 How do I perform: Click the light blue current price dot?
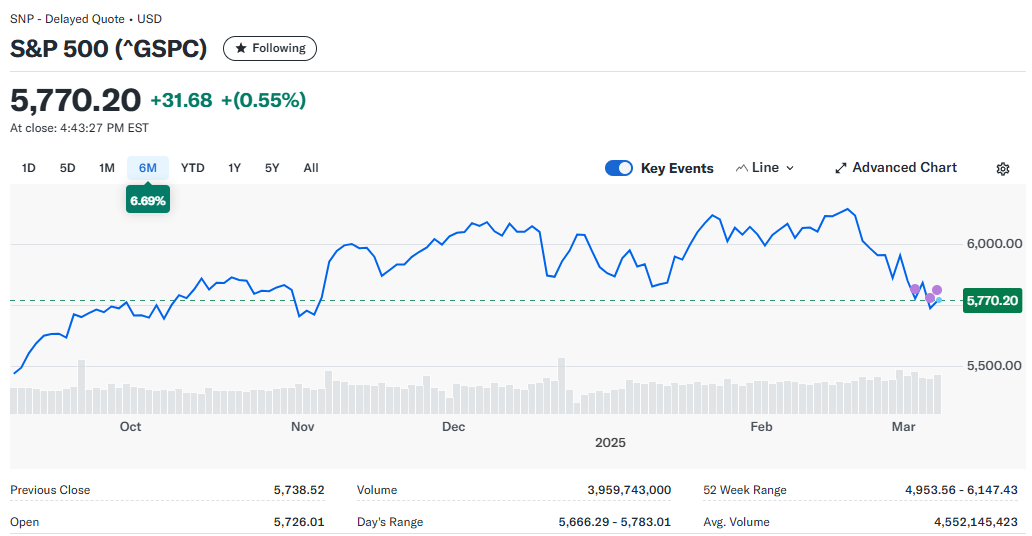939,300
